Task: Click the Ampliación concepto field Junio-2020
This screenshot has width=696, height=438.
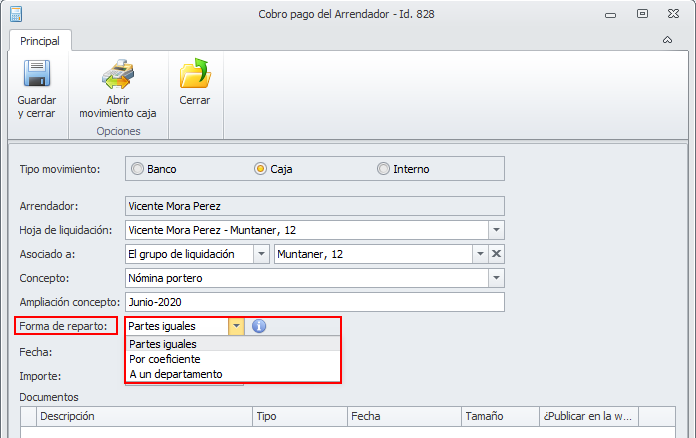Action: 315,302
